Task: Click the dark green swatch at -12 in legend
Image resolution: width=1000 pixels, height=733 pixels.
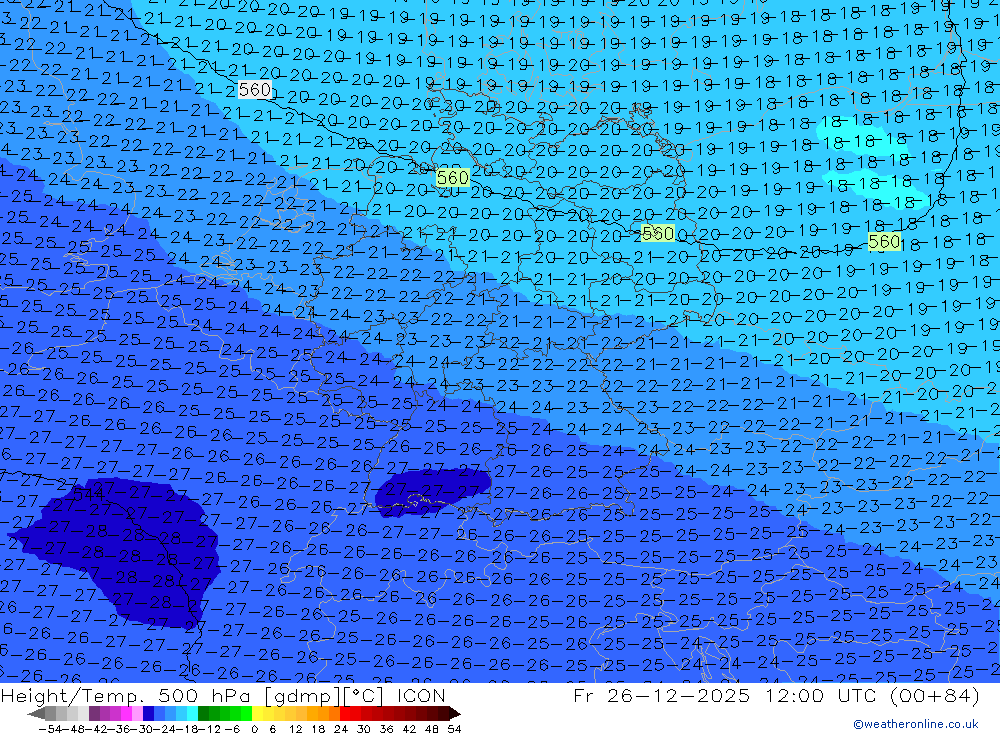Action: 203,713
